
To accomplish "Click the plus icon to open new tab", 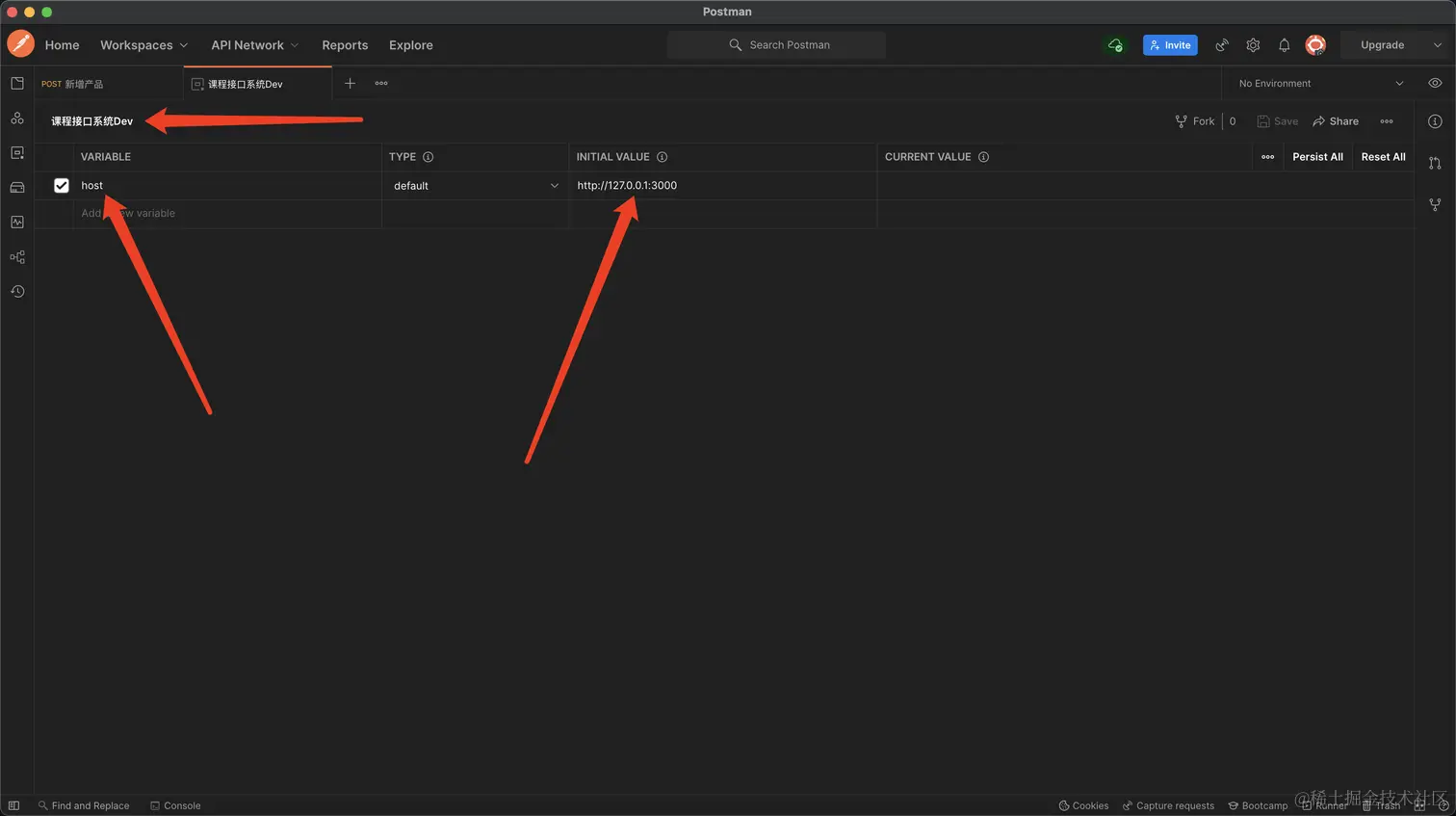I will pyautogui.click(x=351, y=84).
